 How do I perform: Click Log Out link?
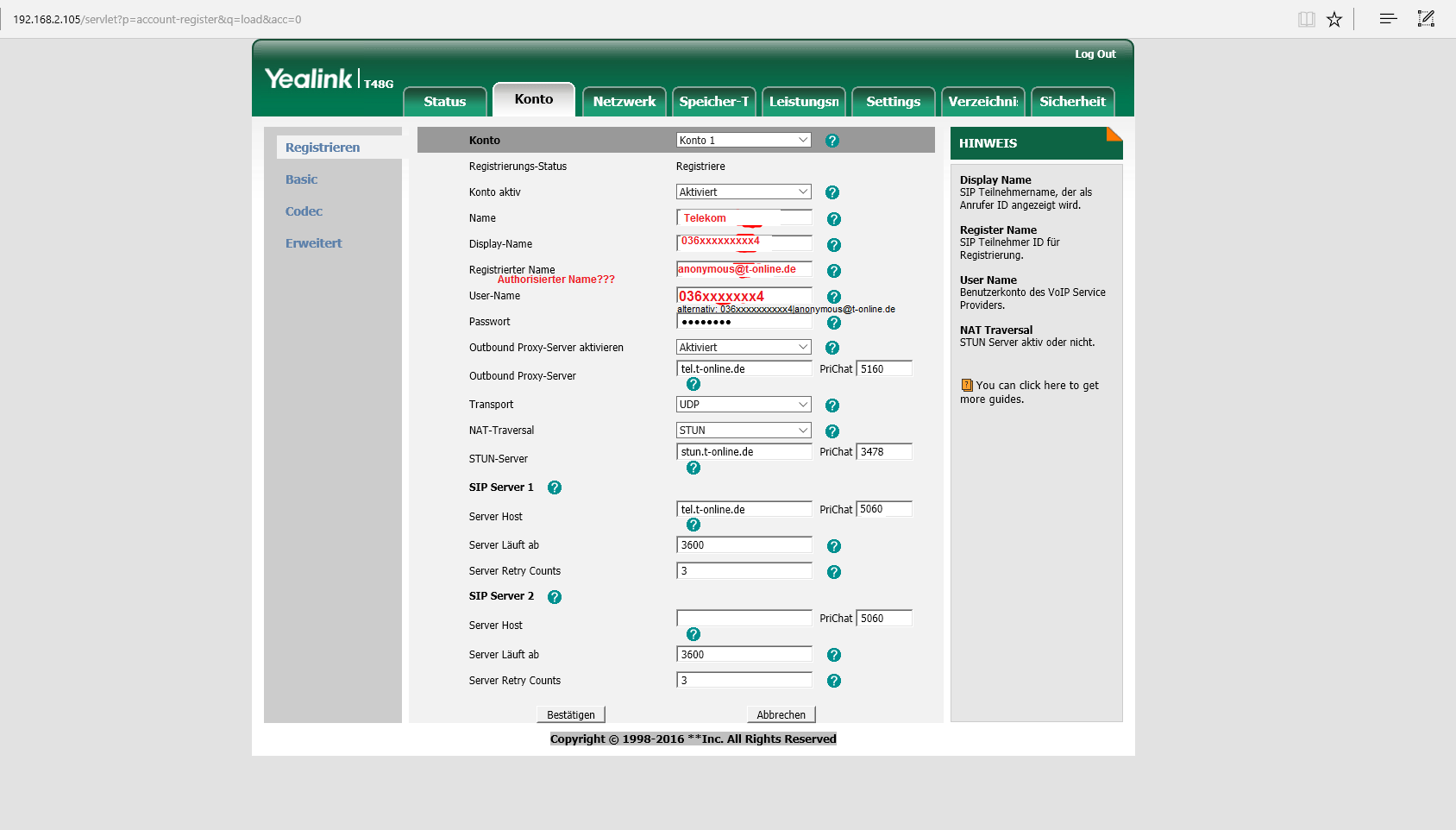click(1095, 54)
